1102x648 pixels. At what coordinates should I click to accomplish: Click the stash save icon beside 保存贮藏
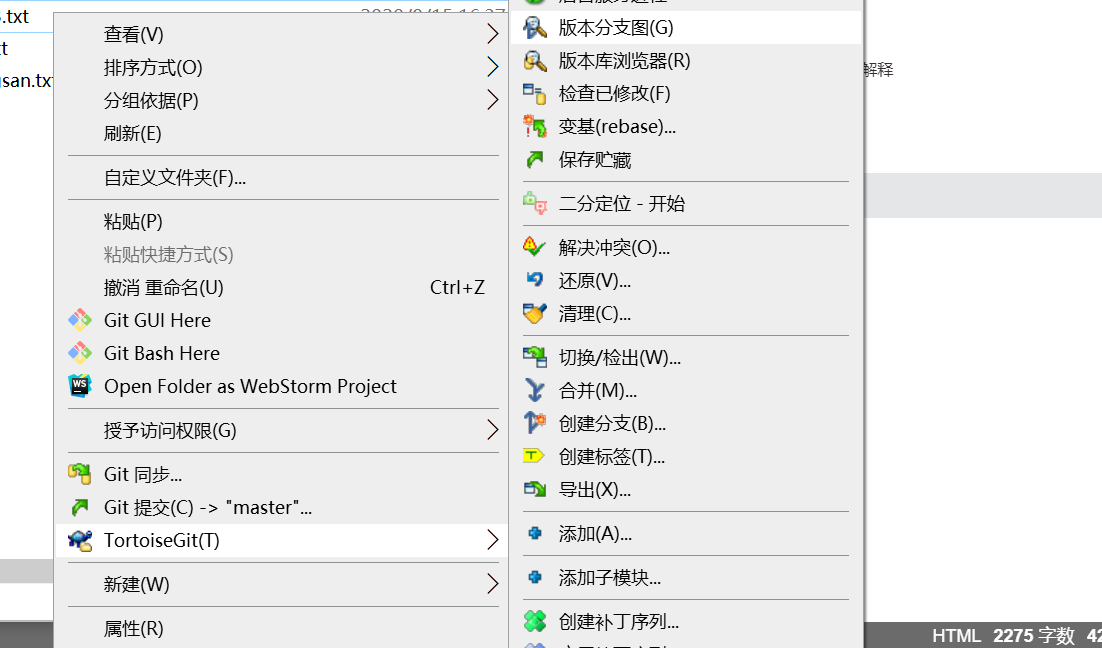[x=535, y=160]
